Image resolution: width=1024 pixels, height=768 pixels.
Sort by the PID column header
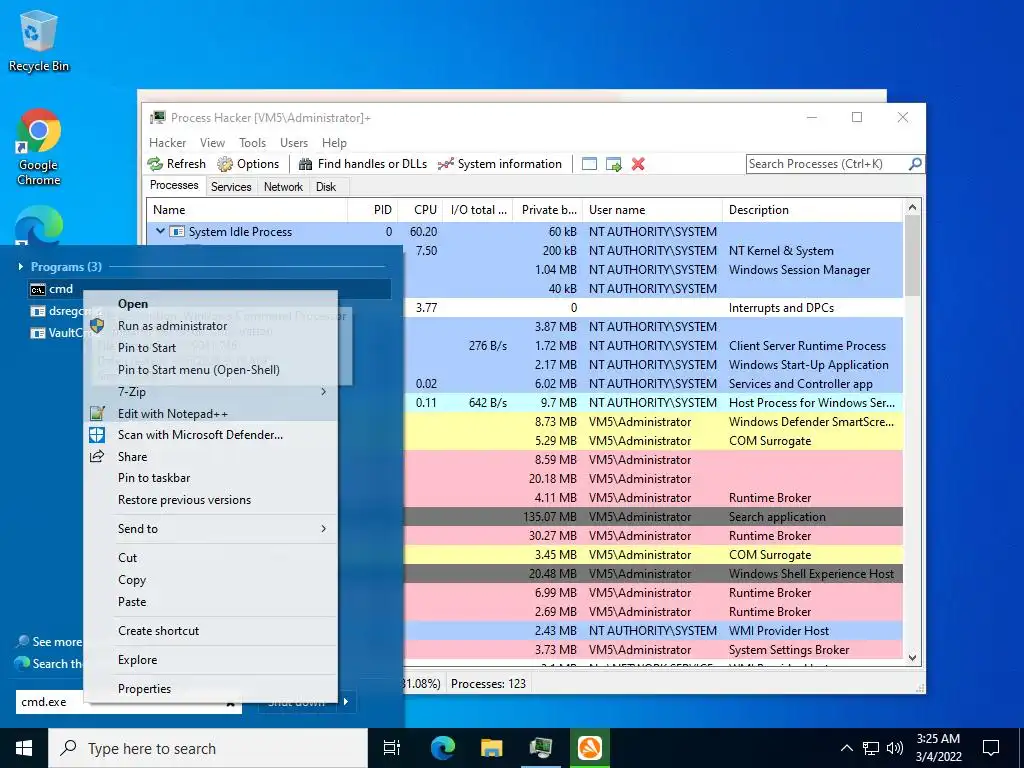(x=372, y=210)
